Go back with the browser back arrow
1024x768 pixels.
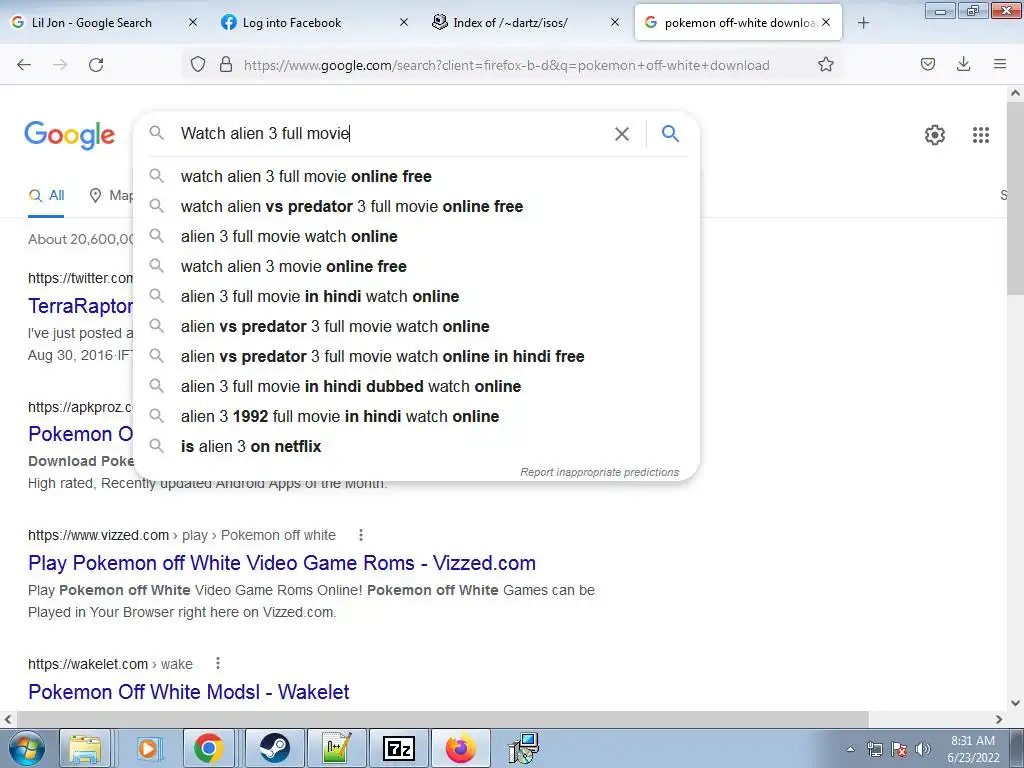coord(24,65)
